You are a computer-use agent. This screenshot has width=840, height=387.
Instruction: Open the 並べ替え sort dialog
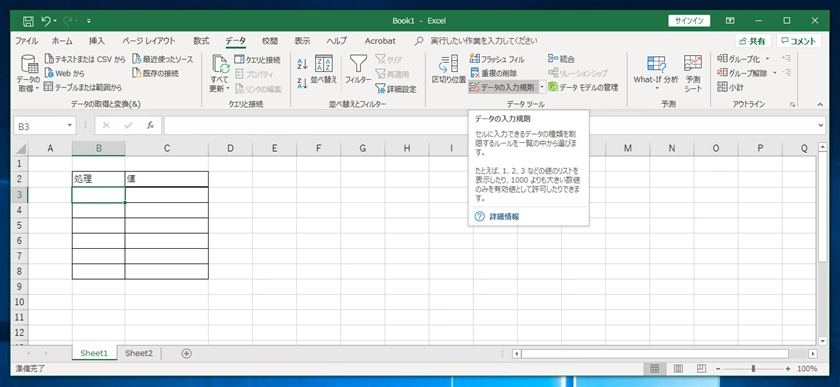(x=324, y=70)
